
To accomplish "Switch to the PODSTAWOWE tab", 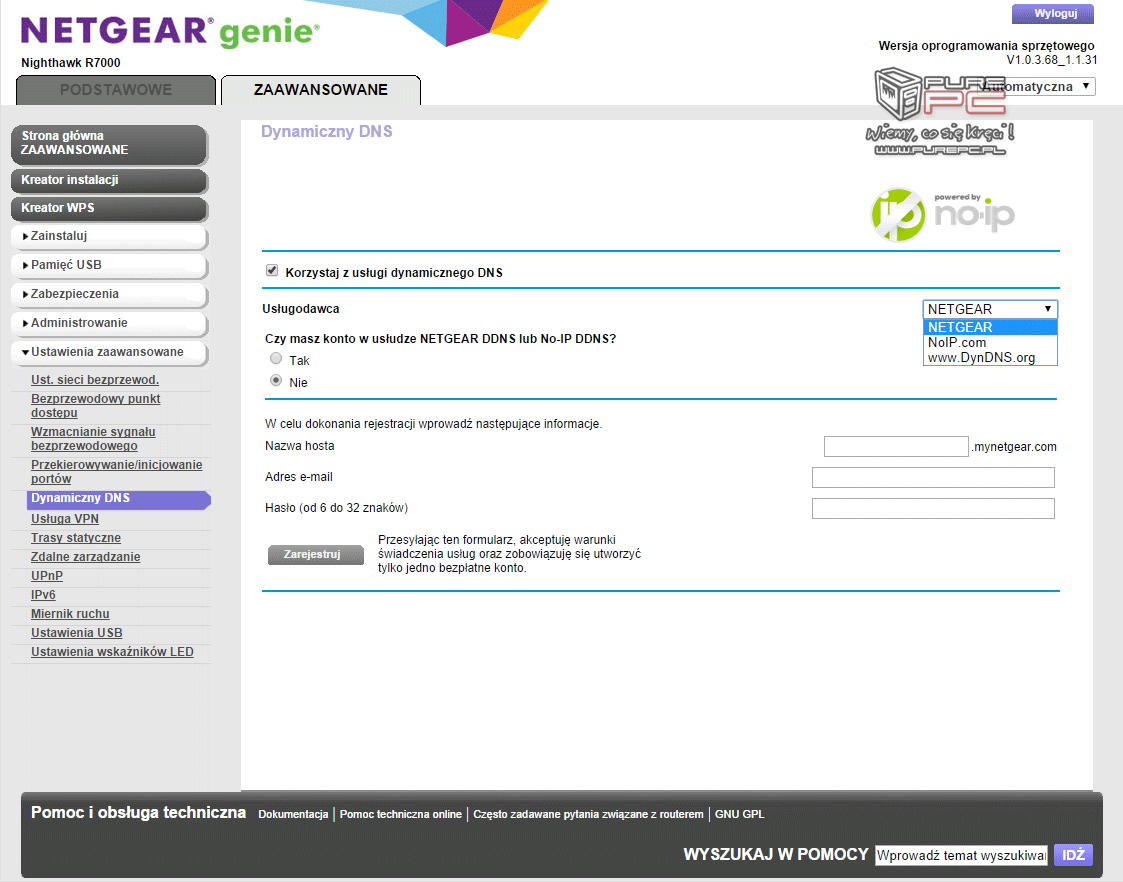I will click(x=116, y=90).
